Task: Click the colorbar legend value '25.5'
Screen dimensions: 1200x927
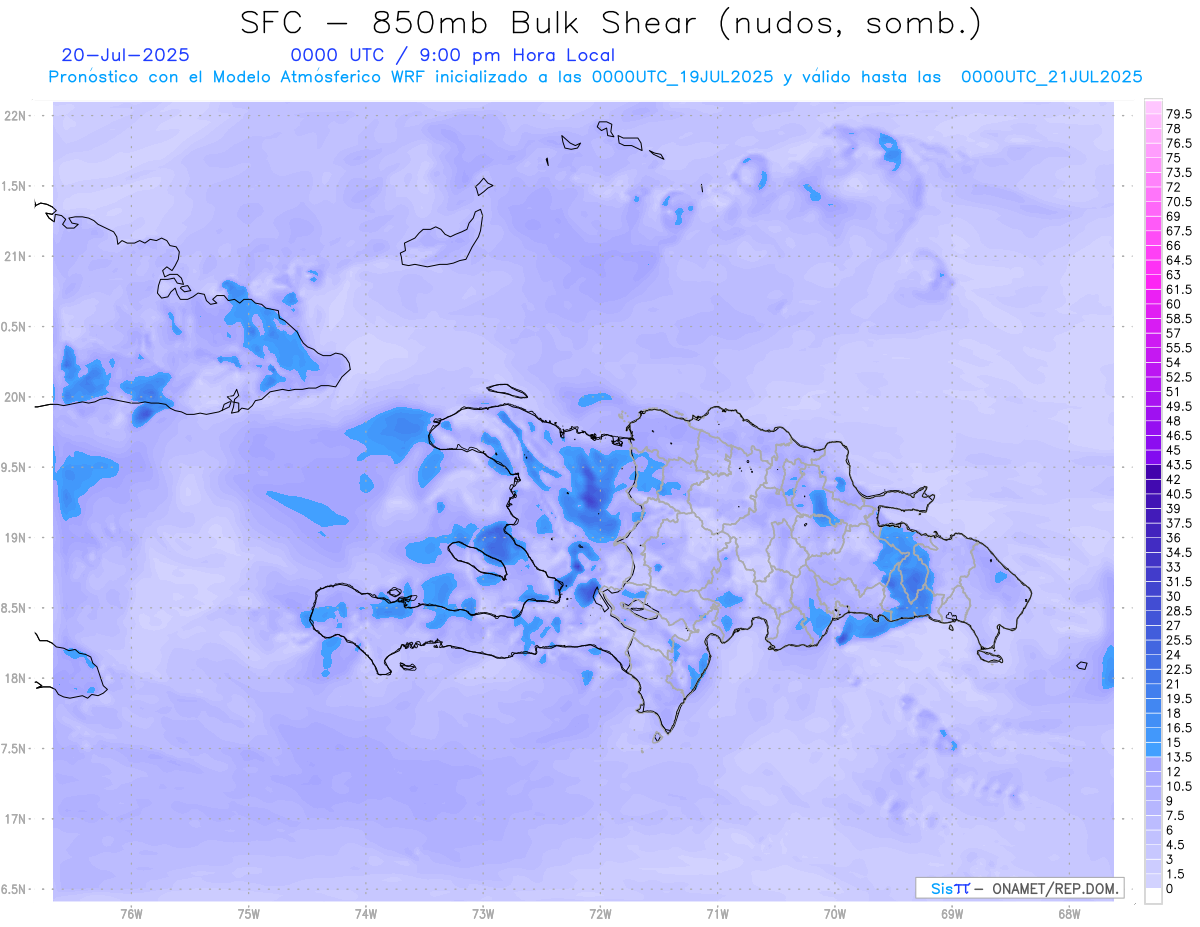Action: click(1180, 640)
